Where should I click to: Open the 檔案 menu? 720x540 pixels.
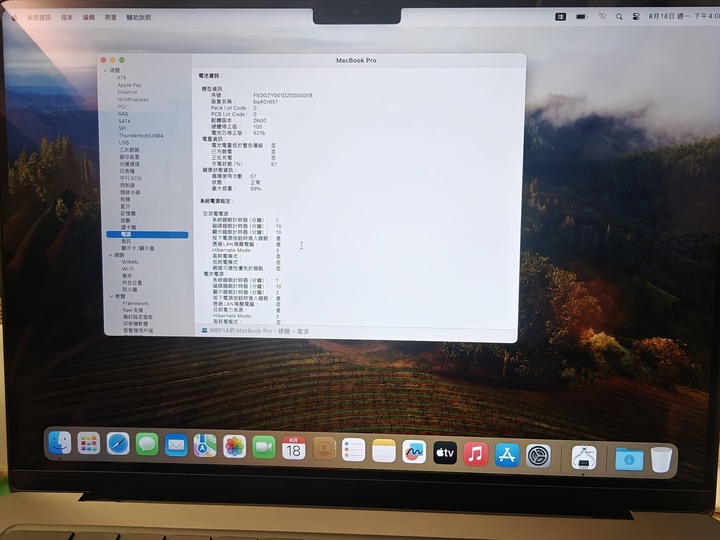[x=67, y=17]
